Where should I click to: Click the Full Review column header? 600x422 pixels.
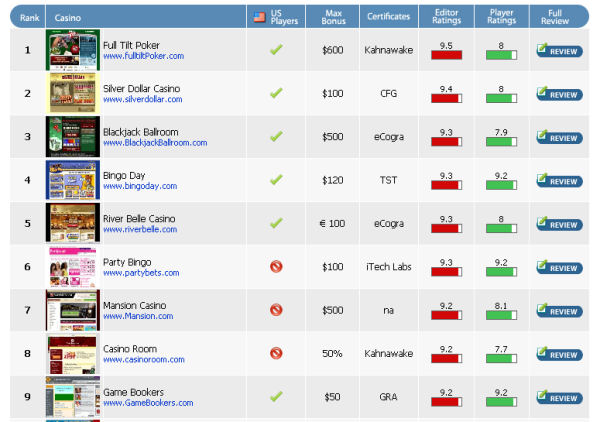pyautogui.click(x=555, y=17)
